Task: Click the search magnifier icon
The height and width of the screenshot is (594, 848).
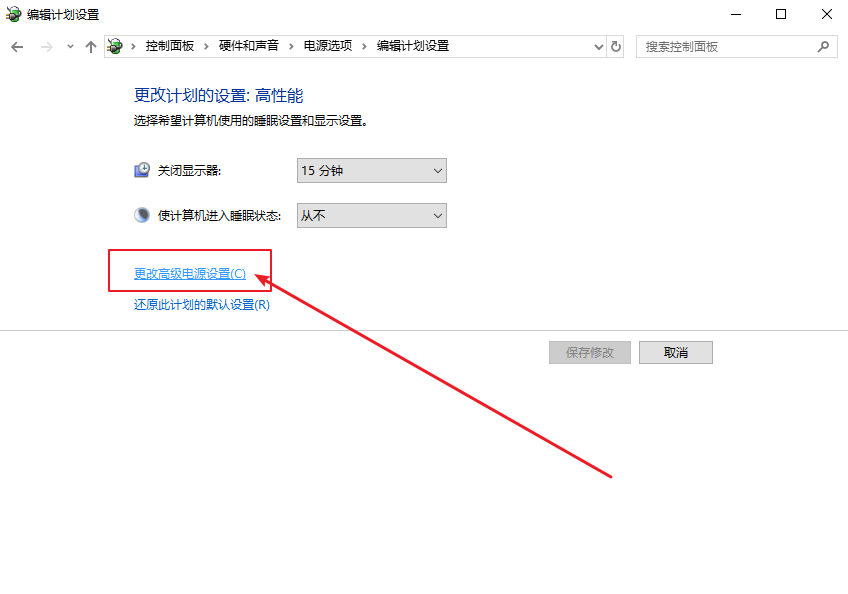Action: [822, 46]
